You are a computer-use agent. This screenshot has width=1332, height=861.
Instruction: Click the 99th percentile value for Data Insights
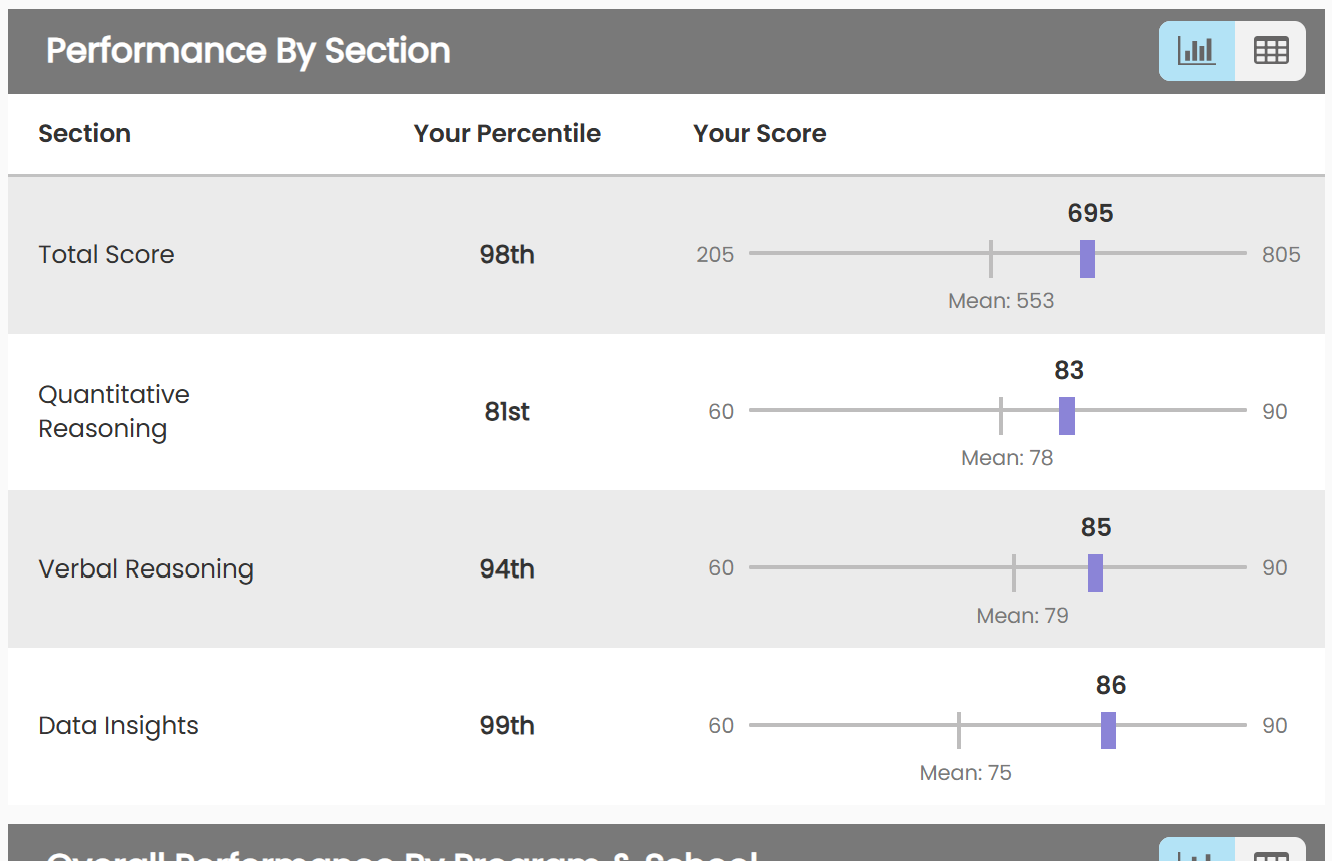(507, 726)
